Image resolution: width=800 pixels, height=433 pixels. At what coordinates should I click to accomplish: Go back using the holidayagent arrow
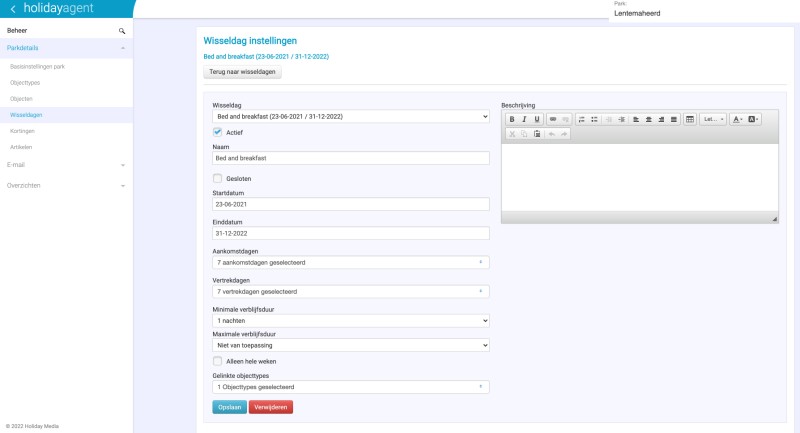(x=13, y=9)
